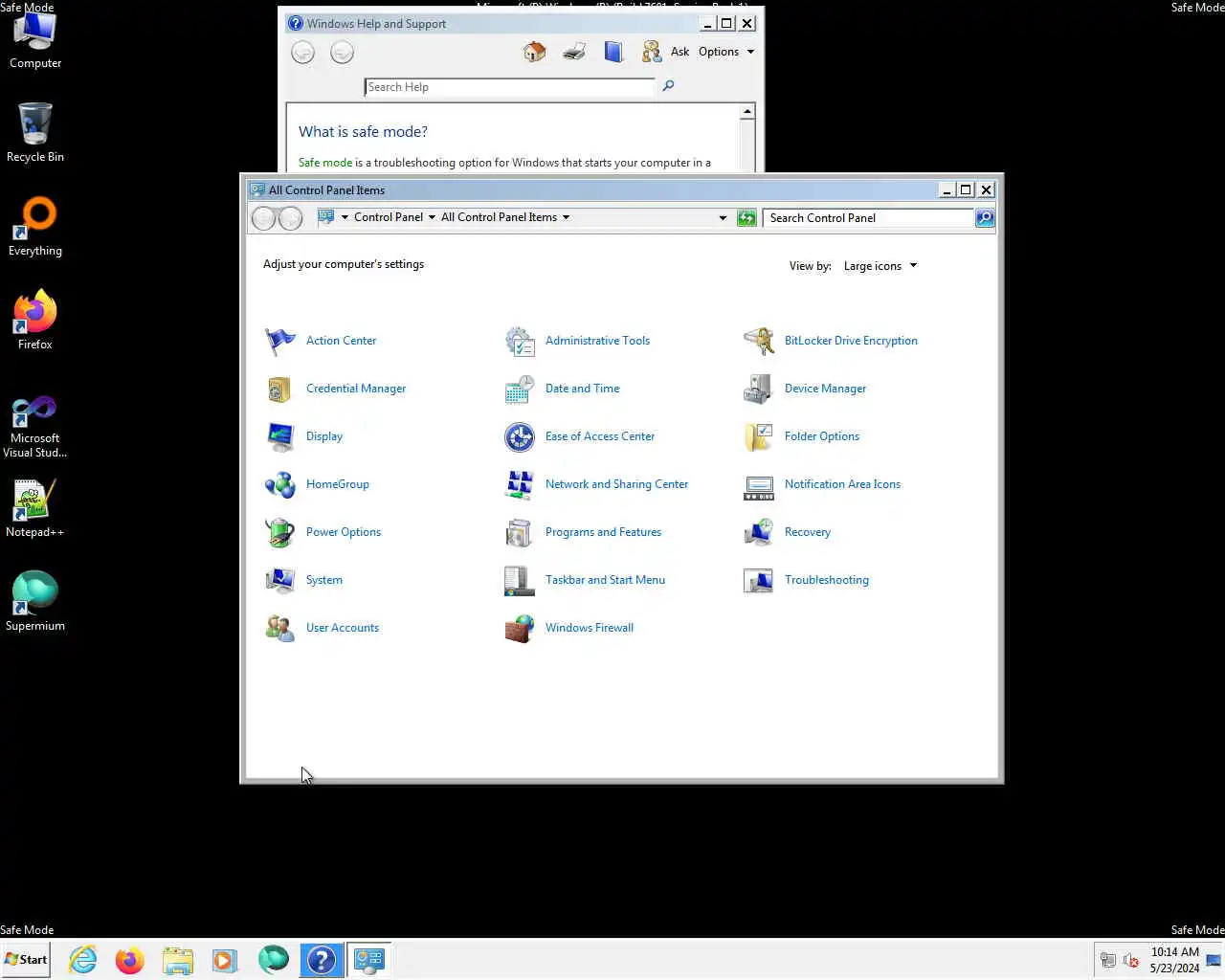Select the Supermium desktop shortcut
This screenshot has width=1225, height=980.
[x=35, y=602]
